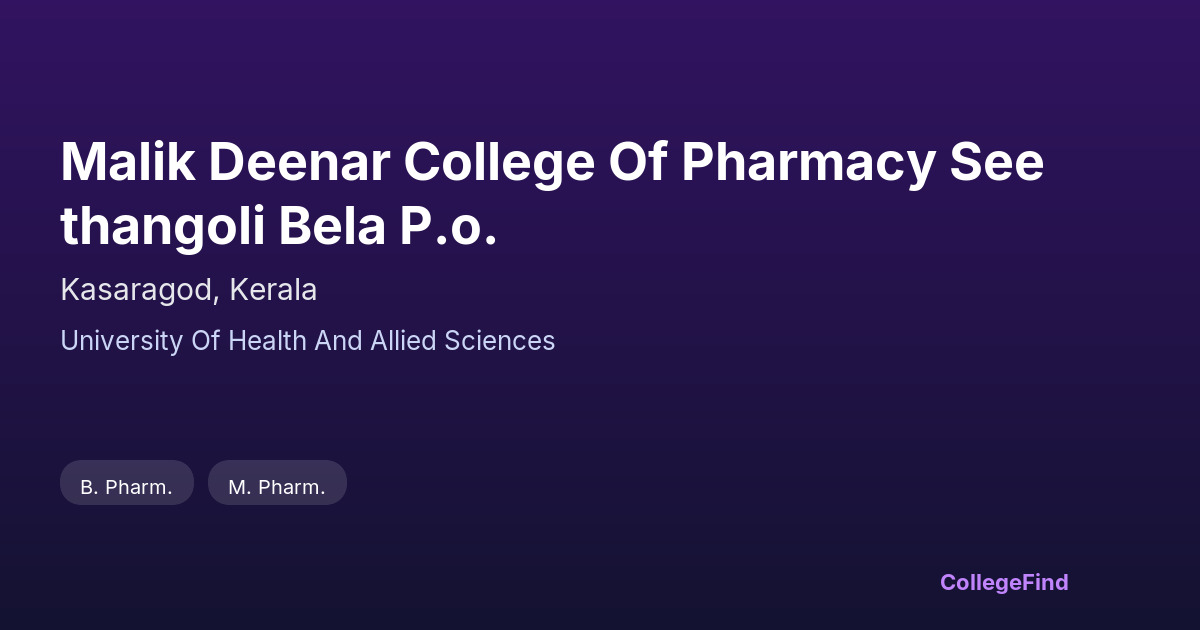Click the word thangoli in the heading
Screen dimensions: 1200x630
coord(162,226)
